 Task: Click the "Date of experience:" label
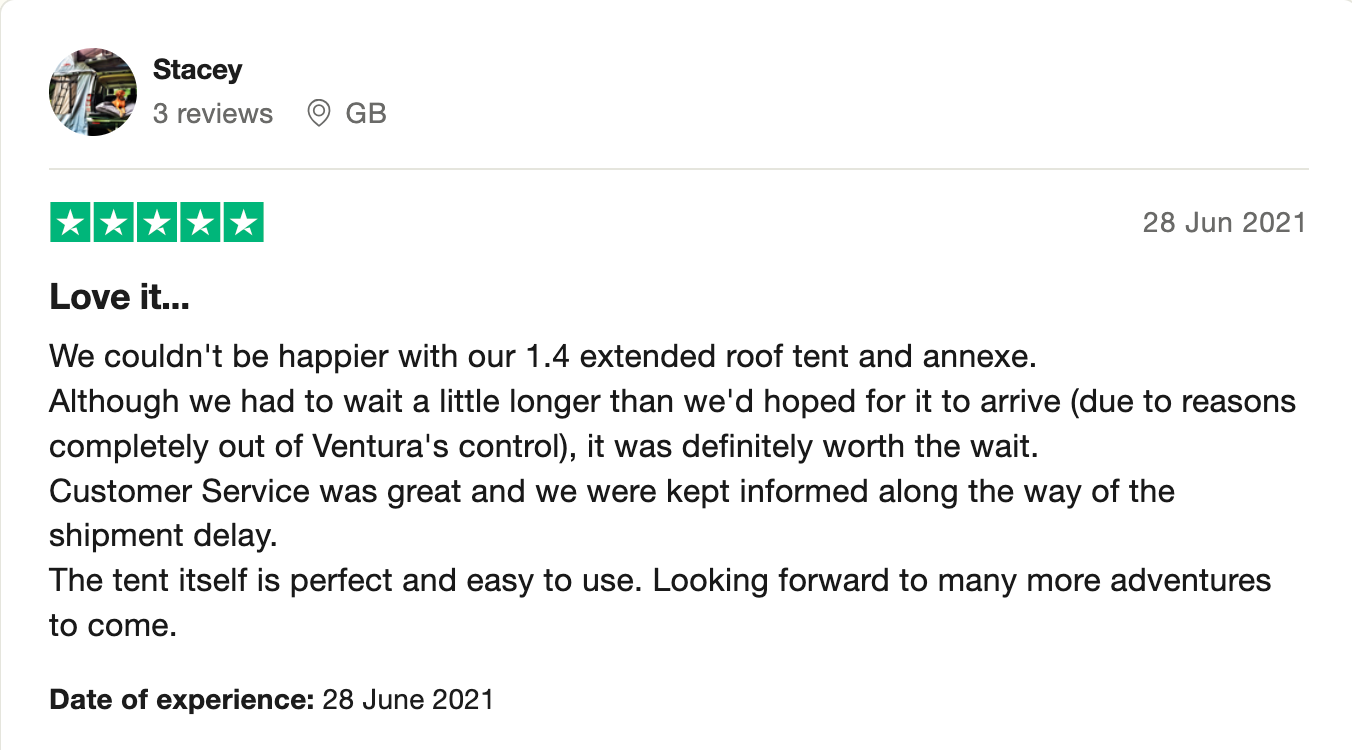[182, 698]
